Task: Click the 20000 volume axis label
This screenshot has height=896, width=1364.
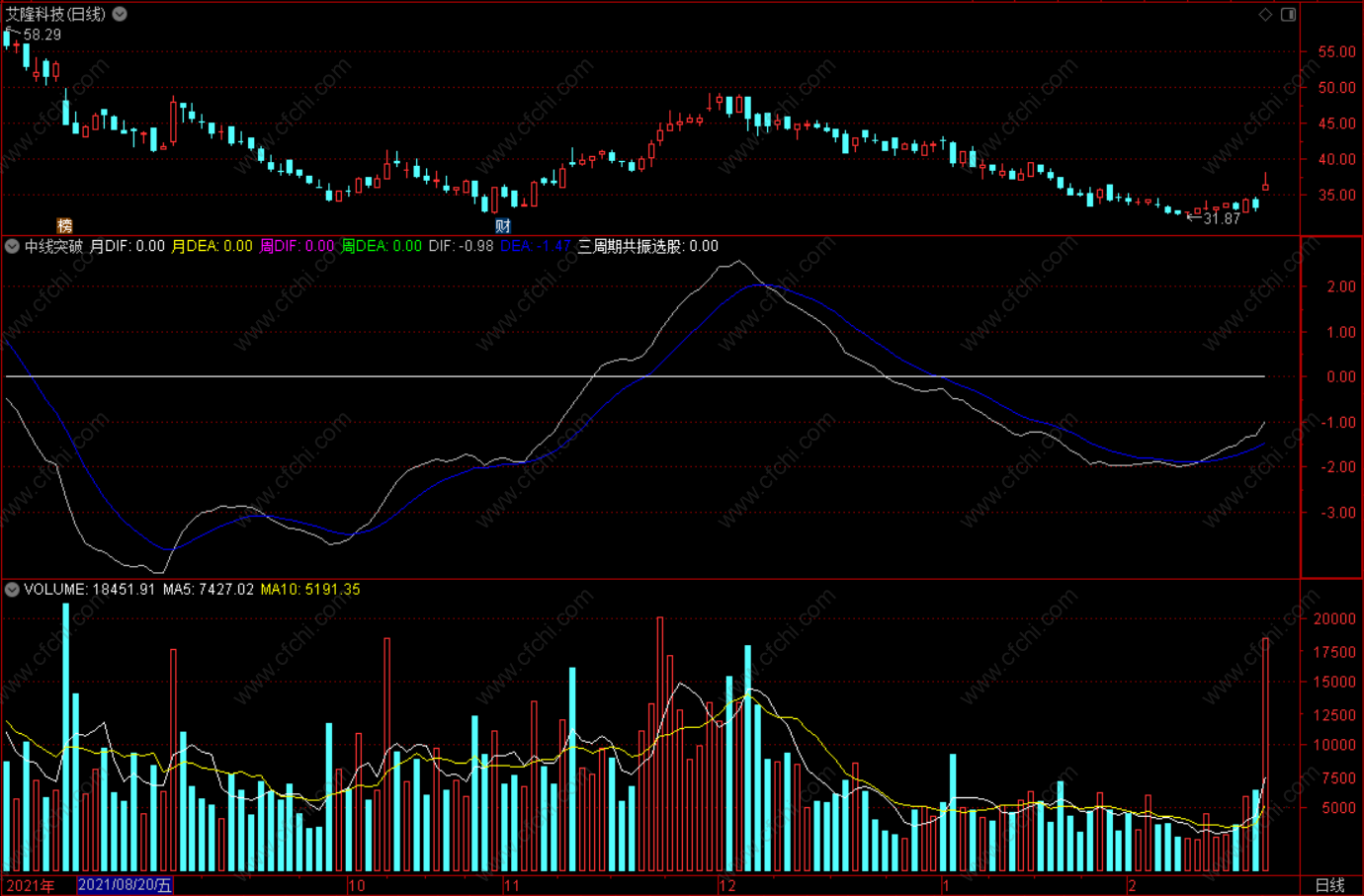Action: click(x=1334, y=618)
